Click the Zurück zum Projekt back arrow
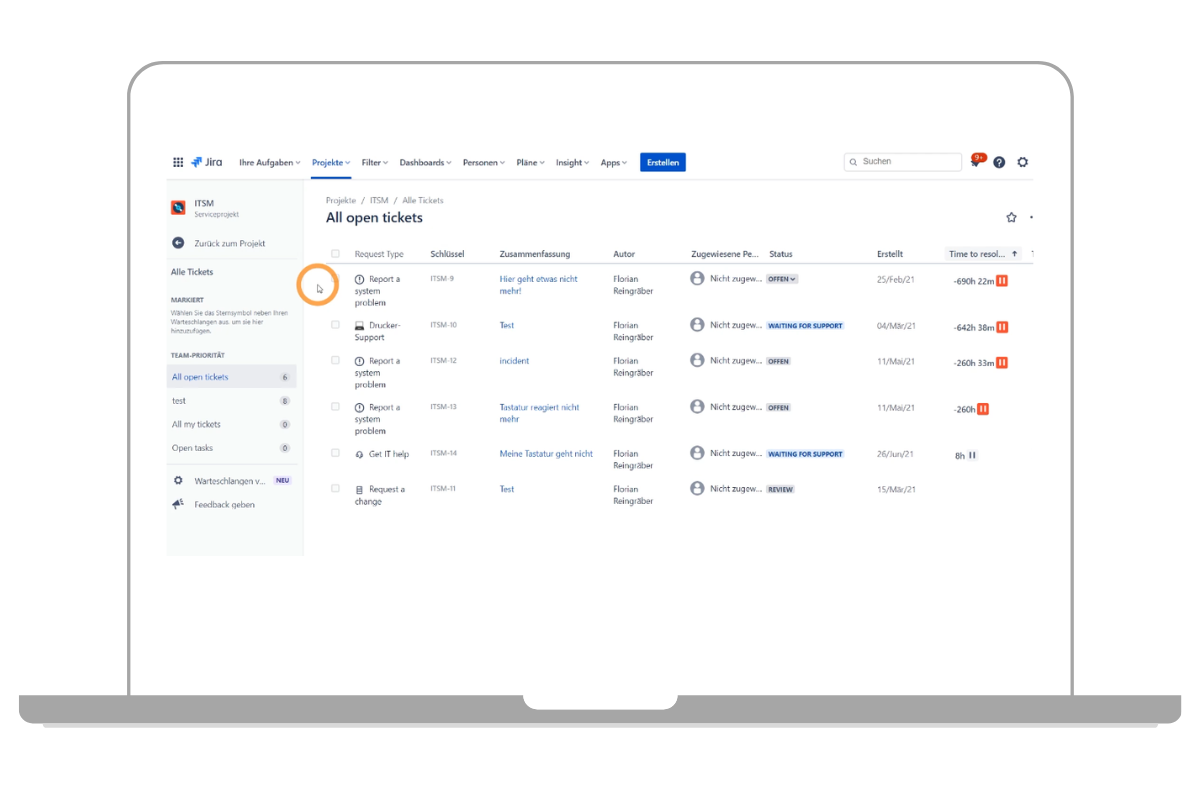Viewport: 1200px width, 790px height. point(178,243)
